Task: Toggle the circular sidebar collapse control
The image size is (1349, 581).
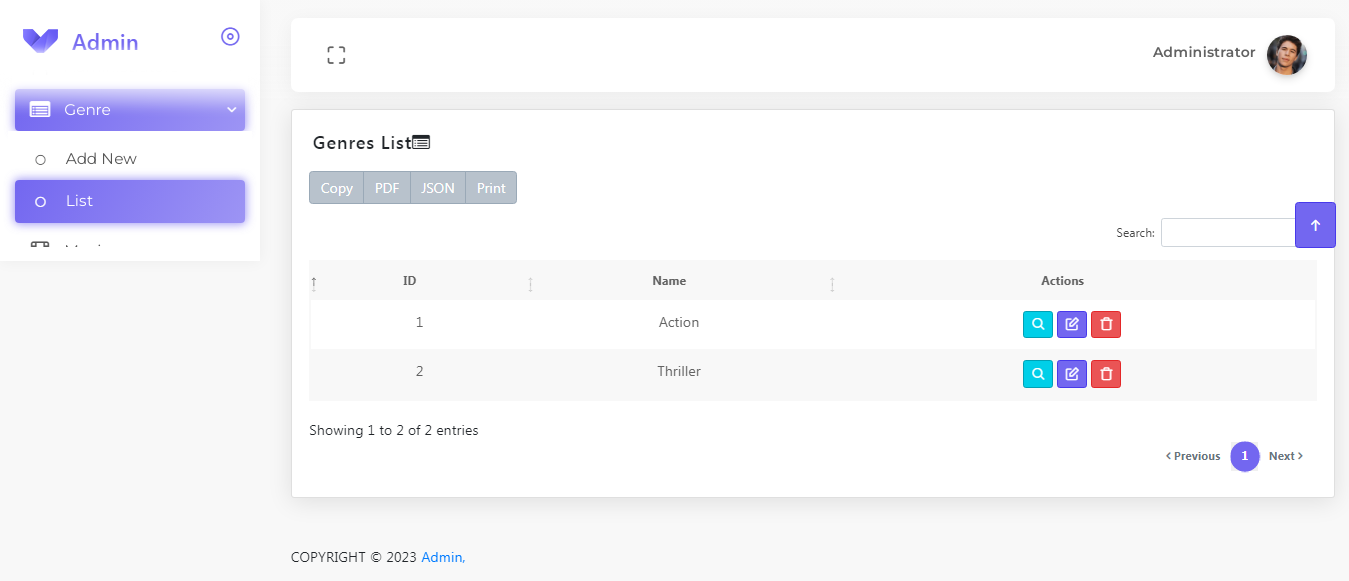Action: click(x=230, y=36)
